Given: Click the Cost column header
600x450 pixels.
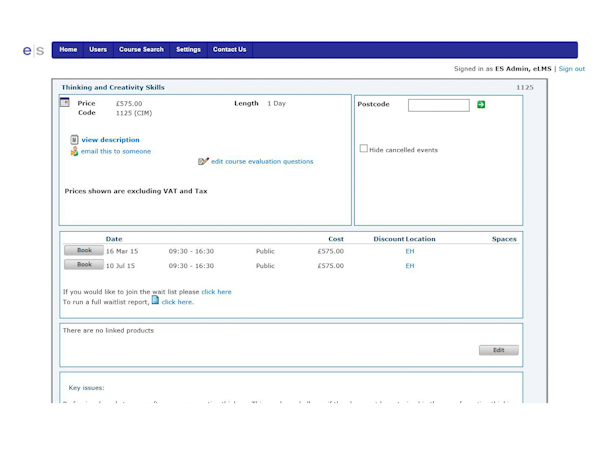Looking at the screenshot, I should pyautogui.click(x=336, y=239).
